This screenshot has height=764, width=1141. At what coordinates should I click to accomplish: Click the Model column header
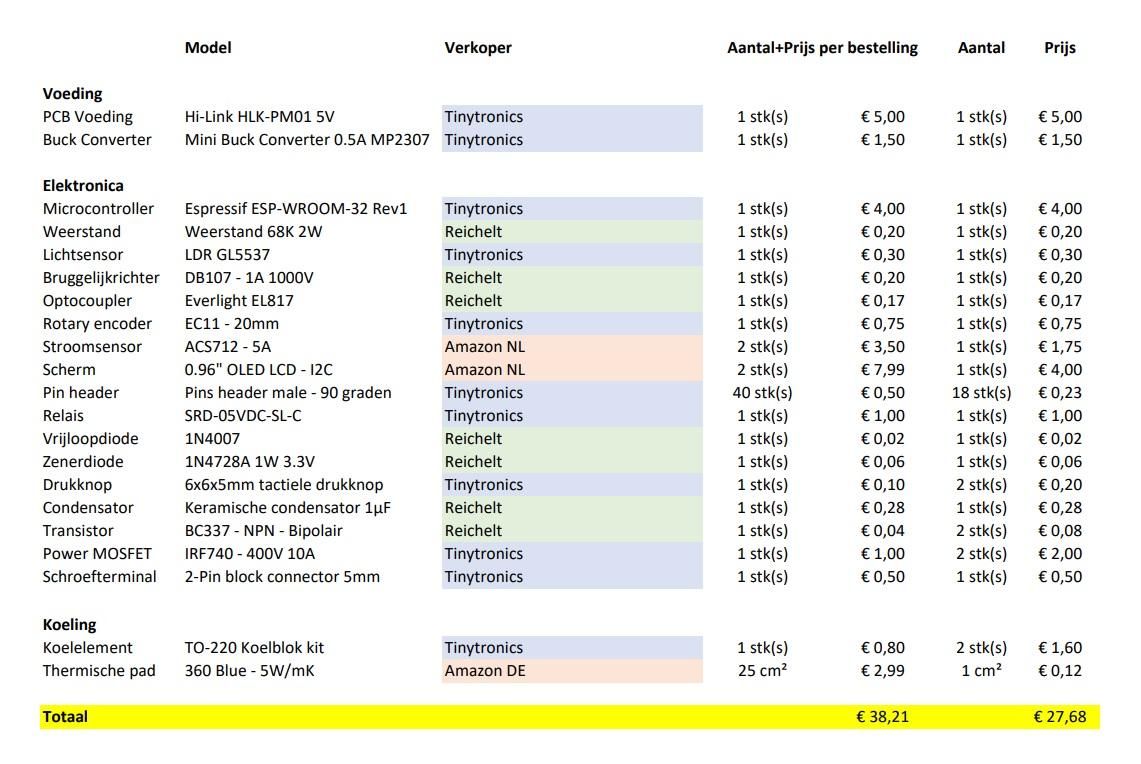click(x=207, y=48)
